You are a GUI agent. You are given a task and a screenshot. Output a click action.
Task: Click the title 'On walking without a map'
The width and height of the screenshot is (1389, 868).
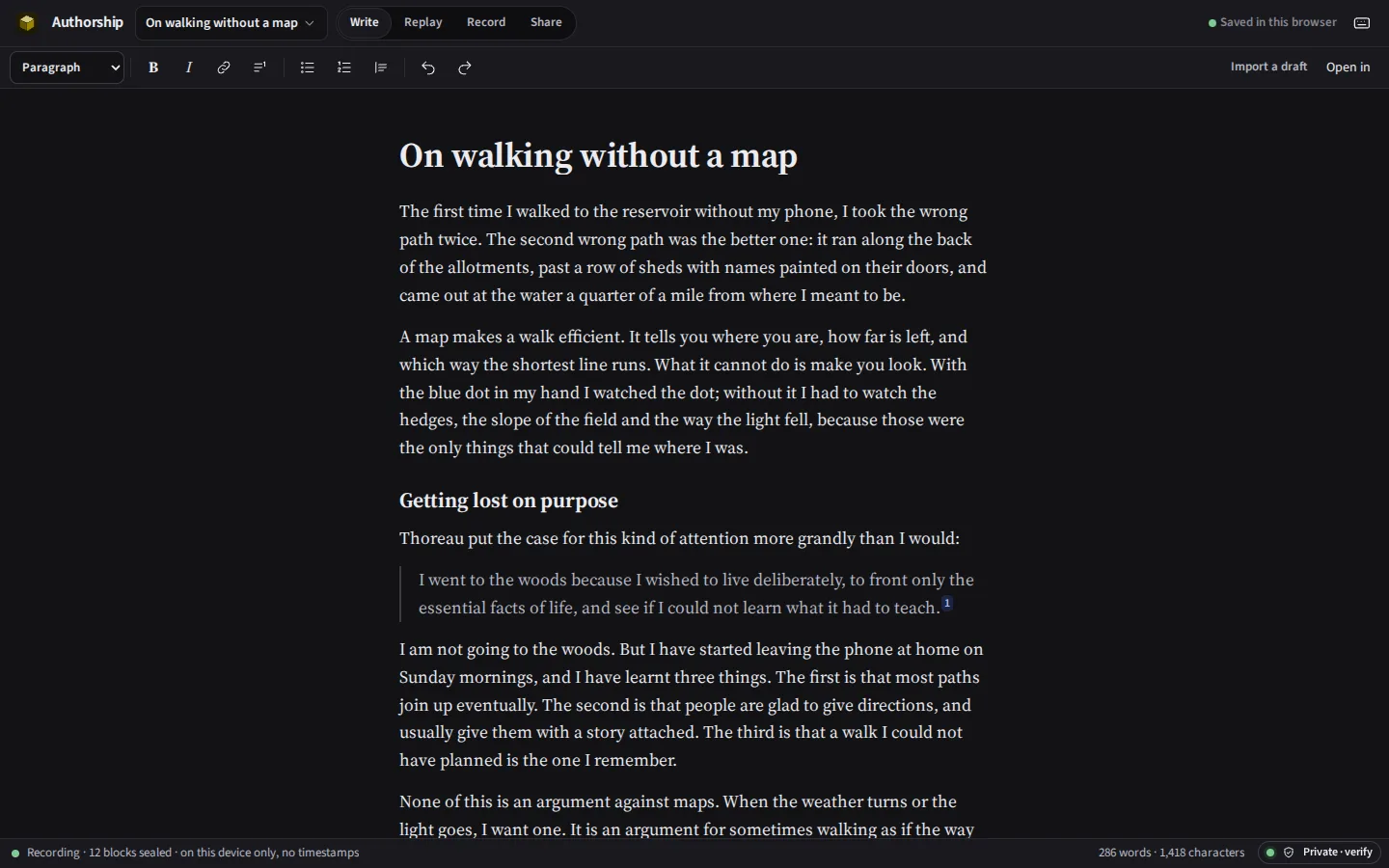(x=598, y=156)
